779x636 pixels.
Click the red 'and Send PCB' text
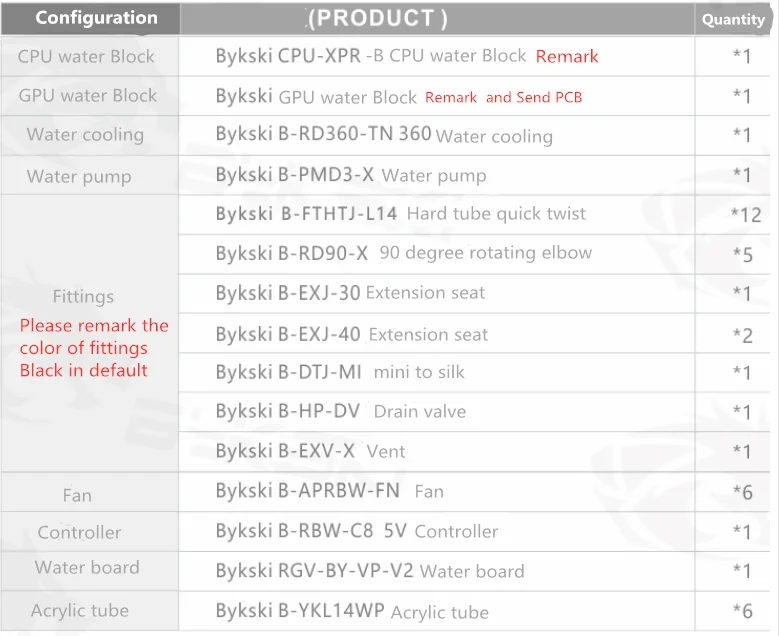point(534,97)
